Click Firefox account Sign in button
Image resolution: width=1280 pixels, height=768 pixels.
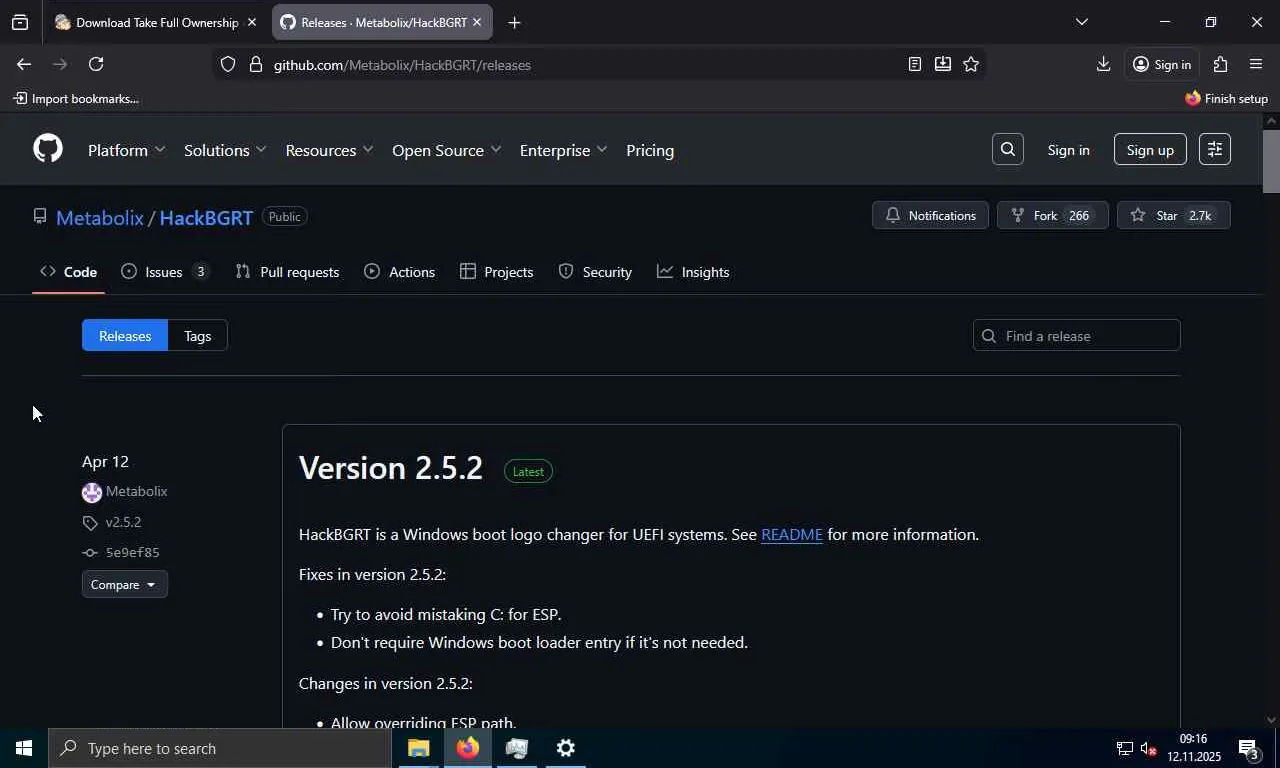(x=1161, y=64)
